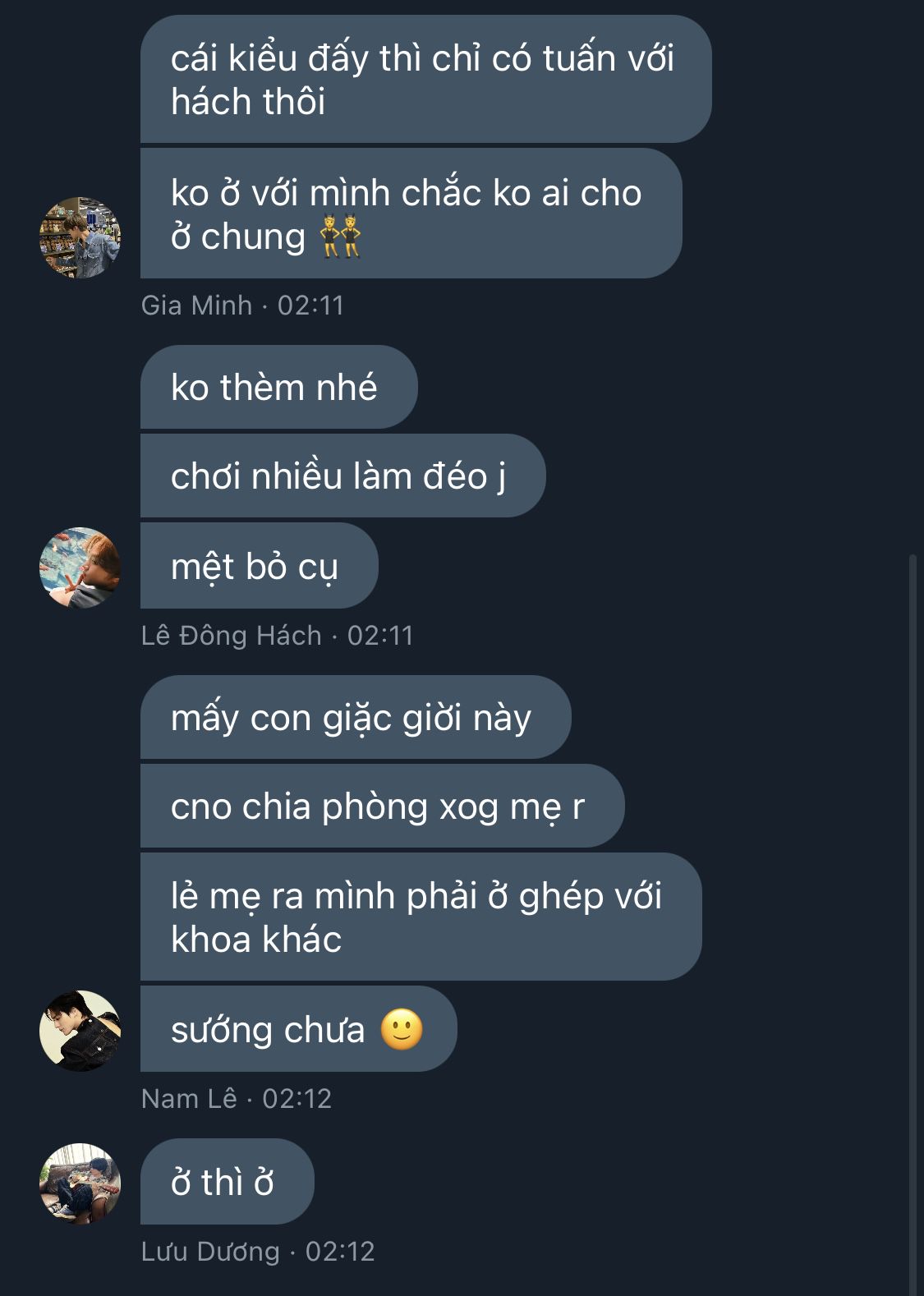
Task: Tap the smiley emoji in 'sướng chưa'
Action: (x=402, y=1029)
